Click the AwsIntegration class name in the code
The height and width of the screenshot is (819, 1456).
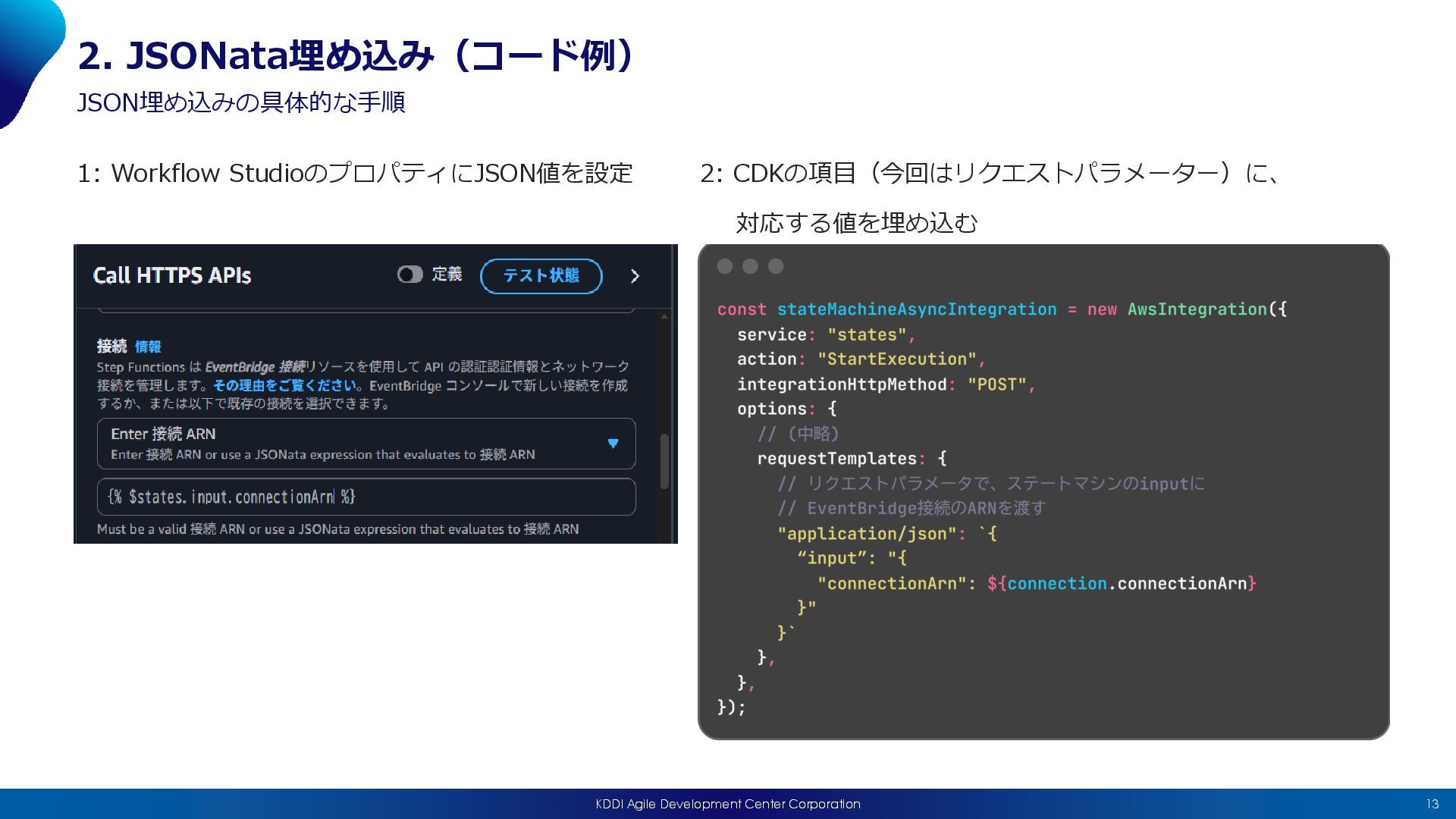[x=1197, y=309]
